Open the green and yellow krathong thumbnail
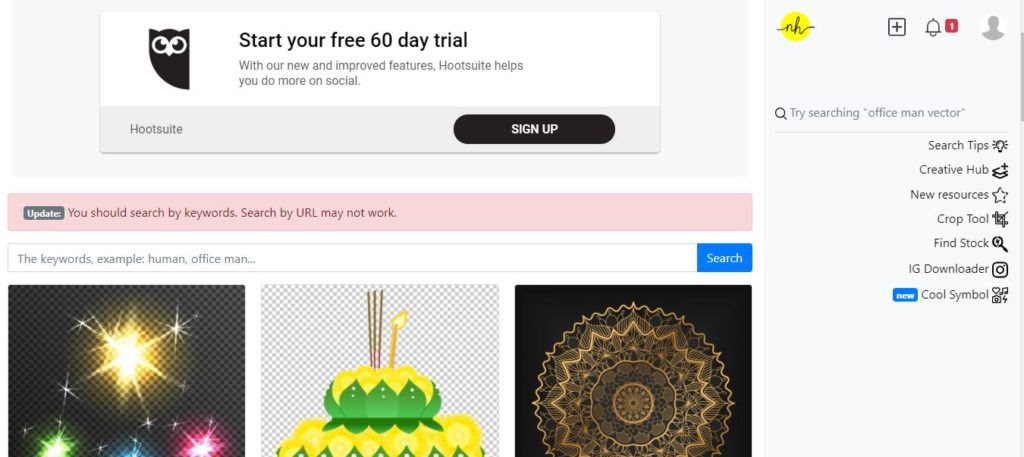 (x=380, y=371)
